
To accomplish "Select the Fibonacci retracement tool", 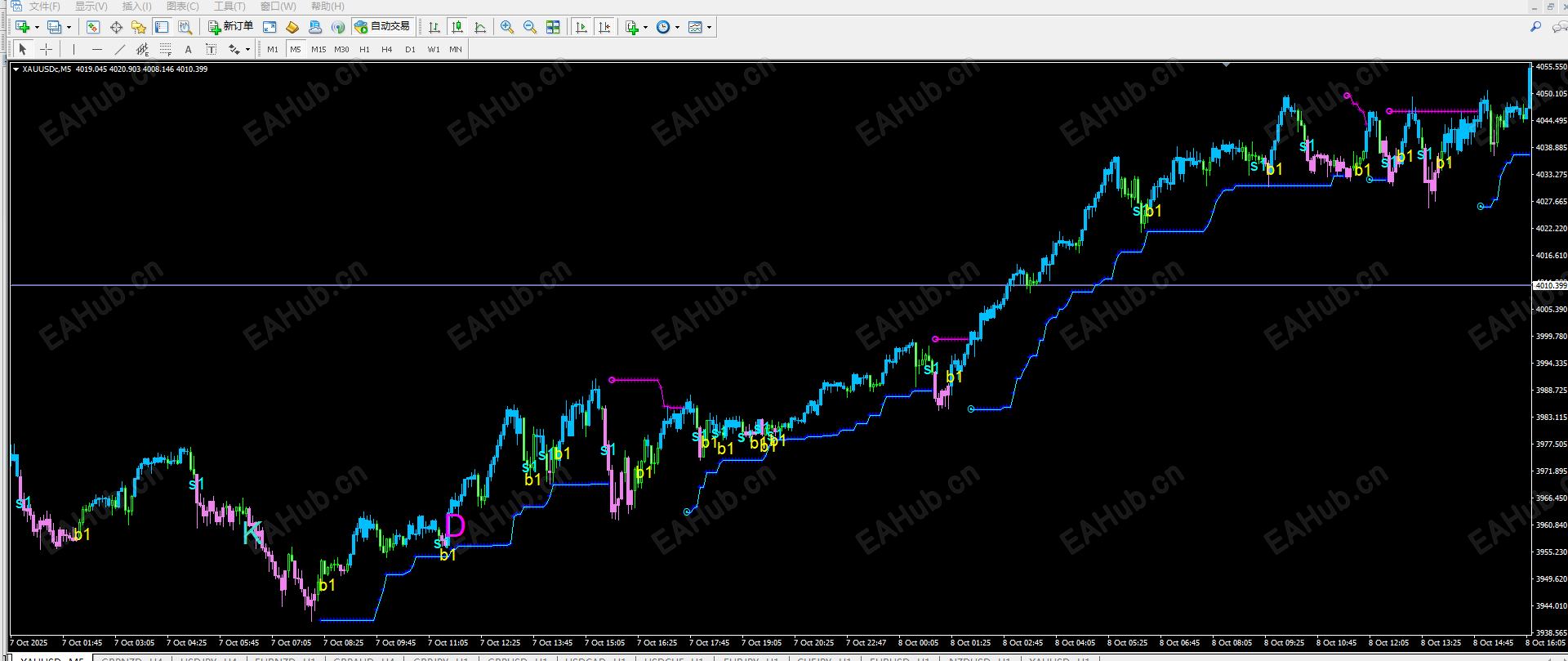I will (x=165, y=49).
